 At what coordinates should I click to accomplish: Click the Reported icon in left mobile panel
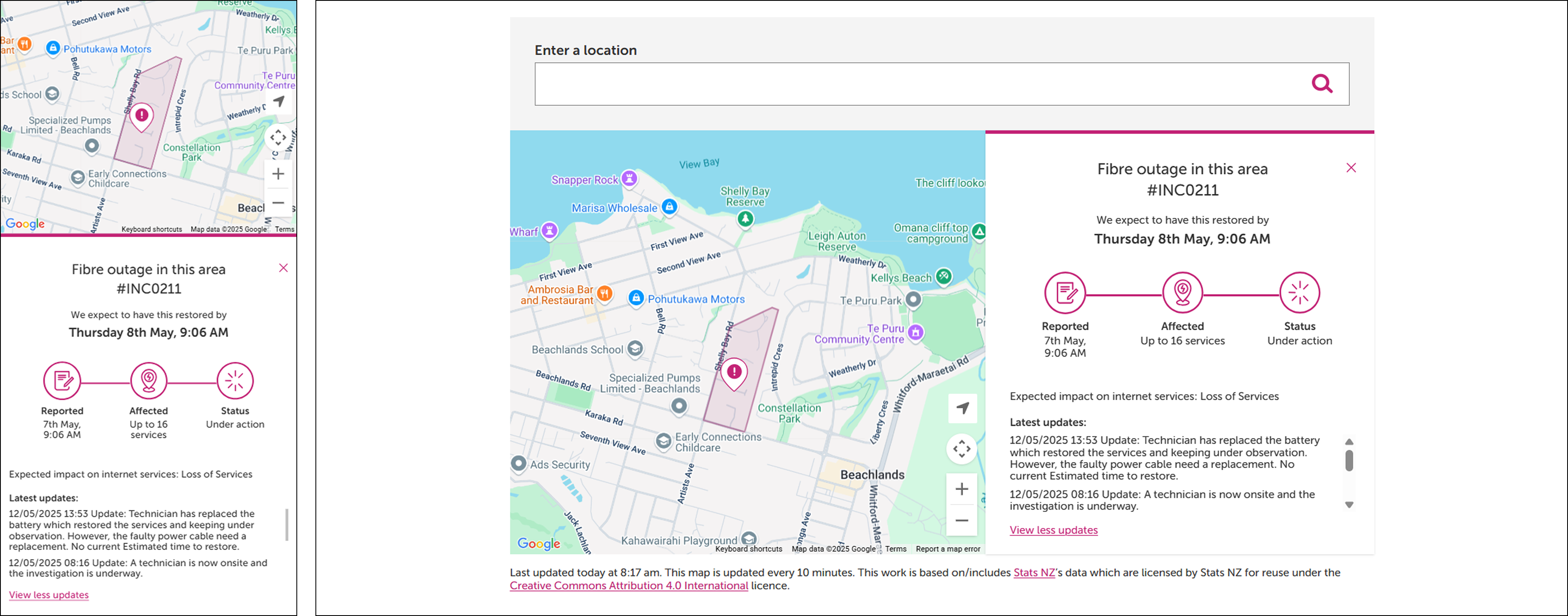click(62, 381)
